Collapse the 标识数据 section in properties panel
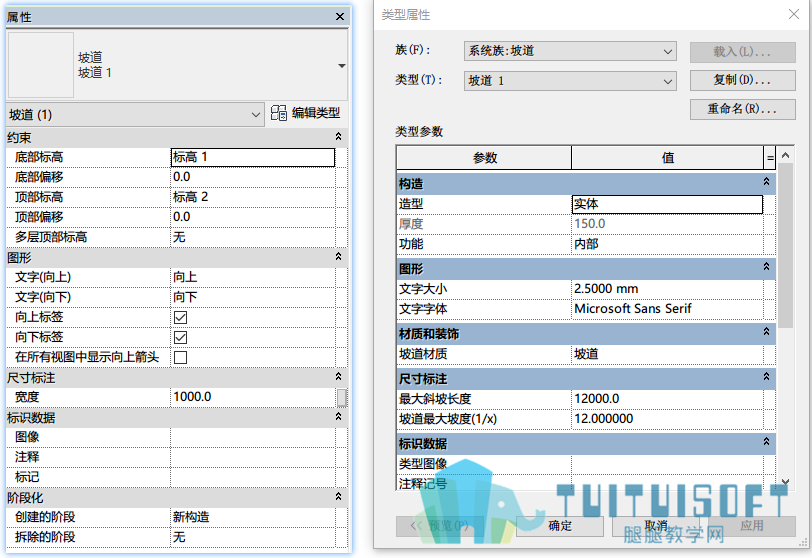 click(x=338, y=417)
